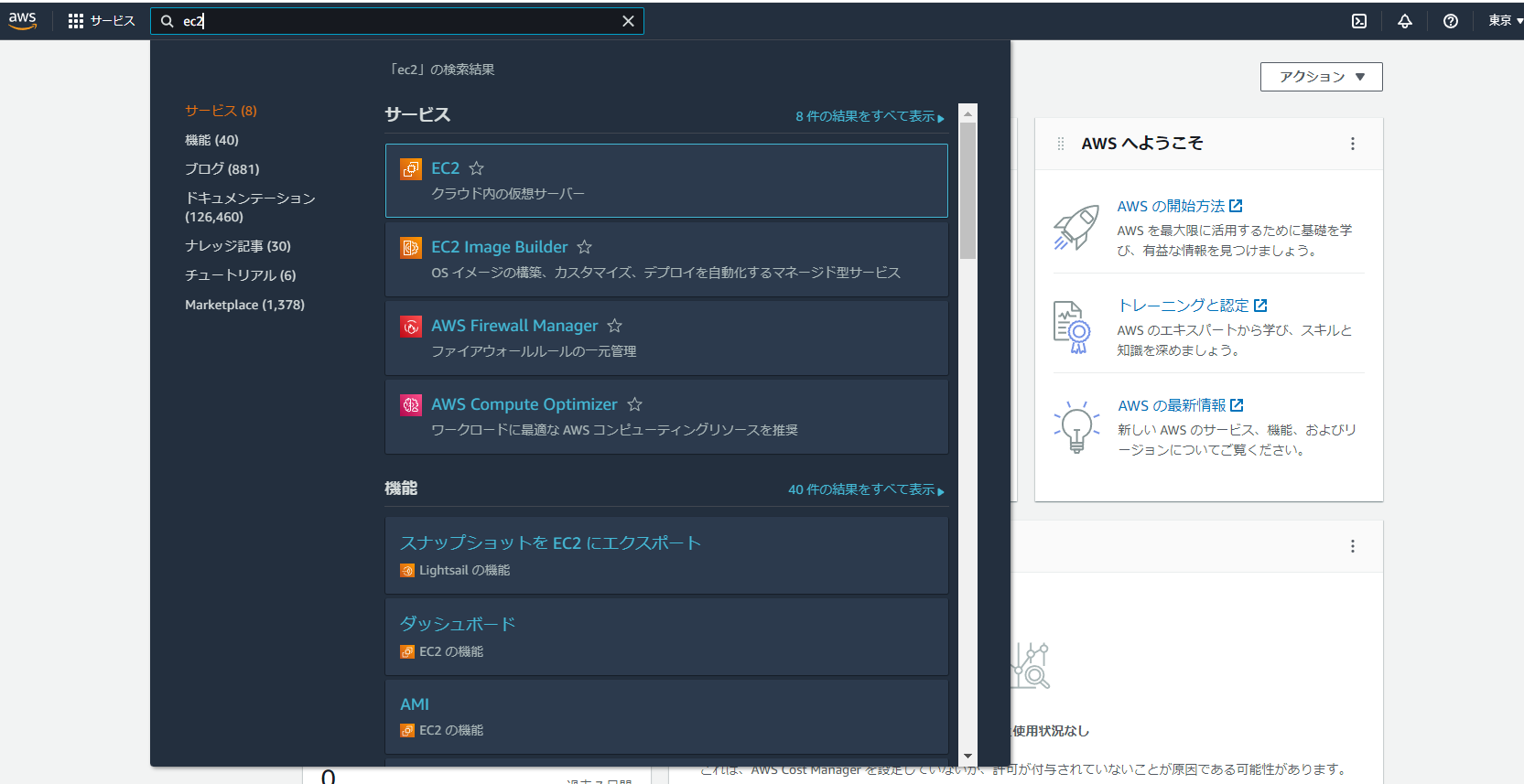The image size is (1524, 784).
Task: Filter results by 機能 (40)
Action: (211, 140)
